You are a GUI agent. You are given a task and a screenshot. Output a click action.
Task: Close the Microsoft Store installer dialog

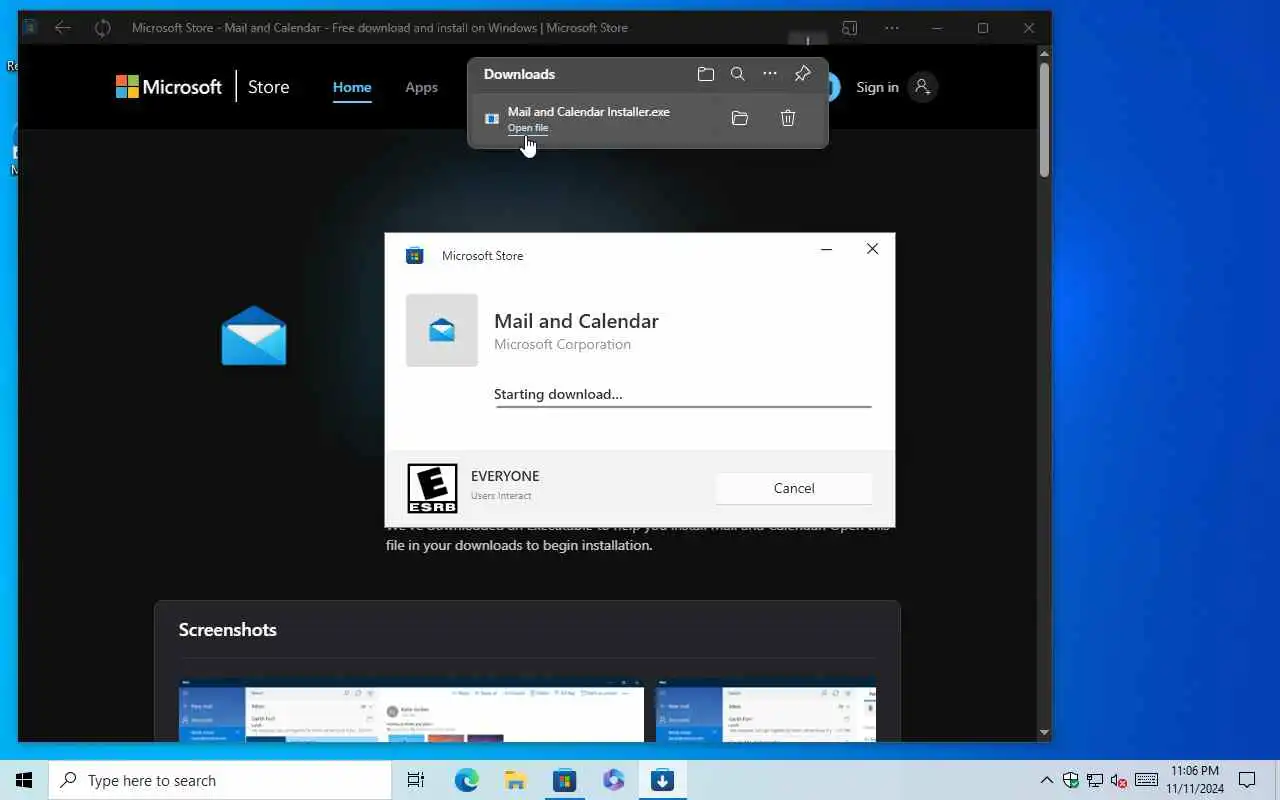point(872,249)
